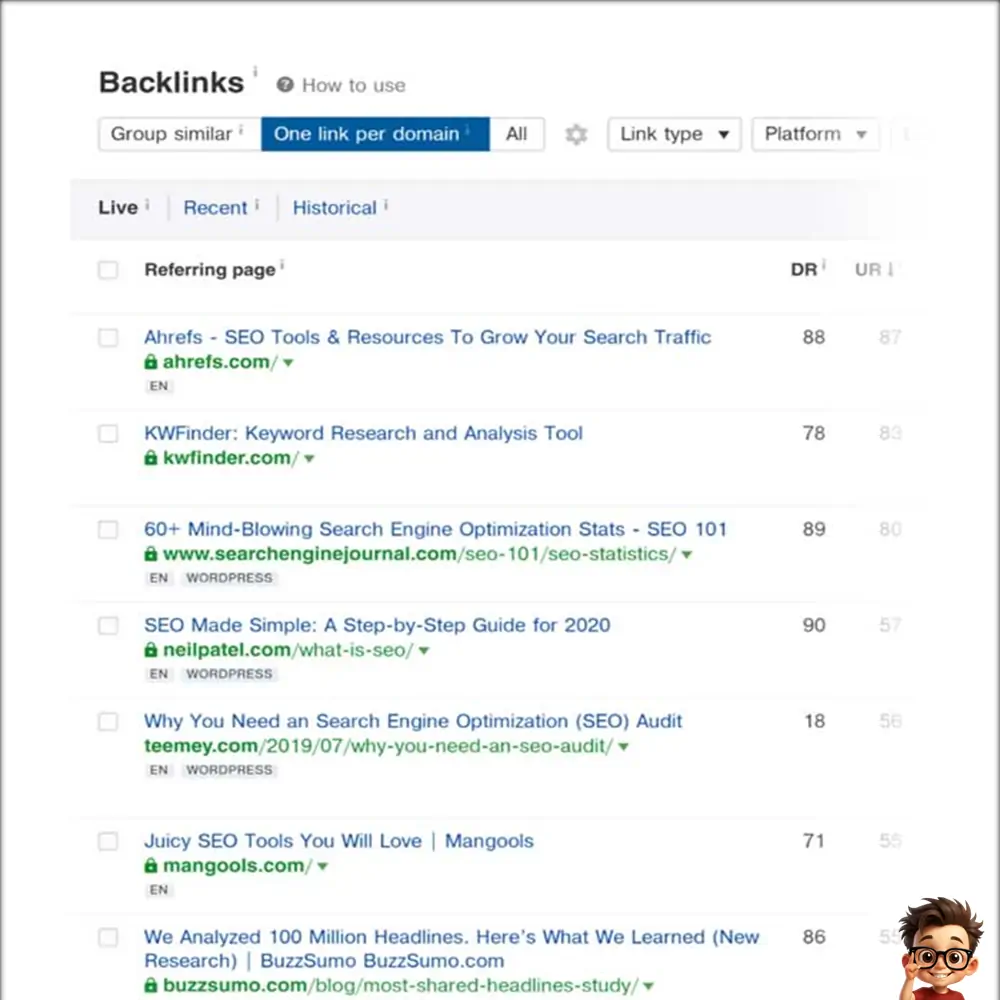The image size is (1000, 1000).
Task: Open the settings gear in the filter bar
Action: [x=576, y=134]
